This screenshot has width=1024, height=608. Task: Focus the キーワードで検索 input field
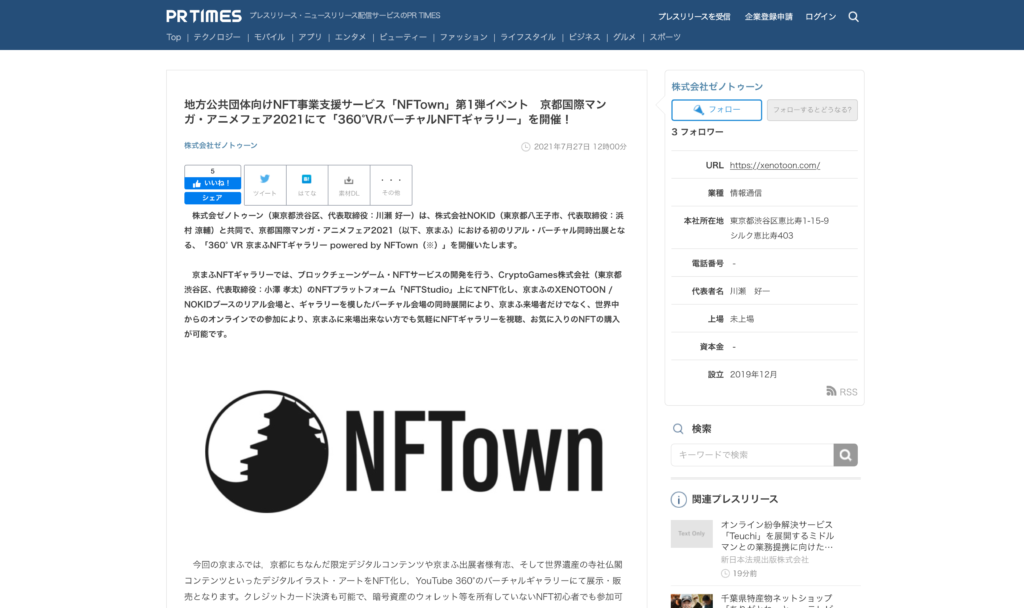tap(752, 455)
